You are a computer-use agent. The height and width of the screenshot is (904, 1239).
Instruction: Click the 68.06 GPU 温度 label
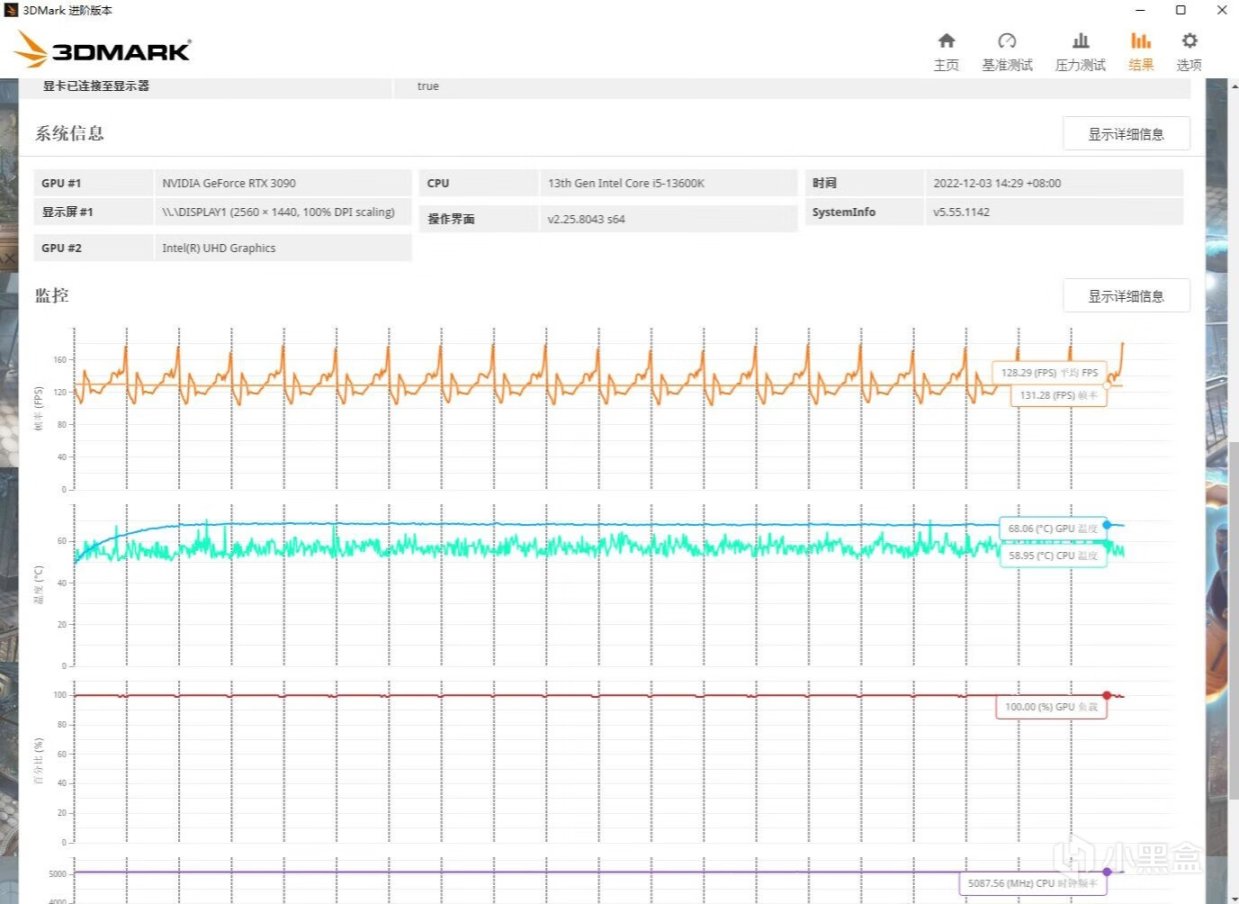click(x=1053, y=527)
